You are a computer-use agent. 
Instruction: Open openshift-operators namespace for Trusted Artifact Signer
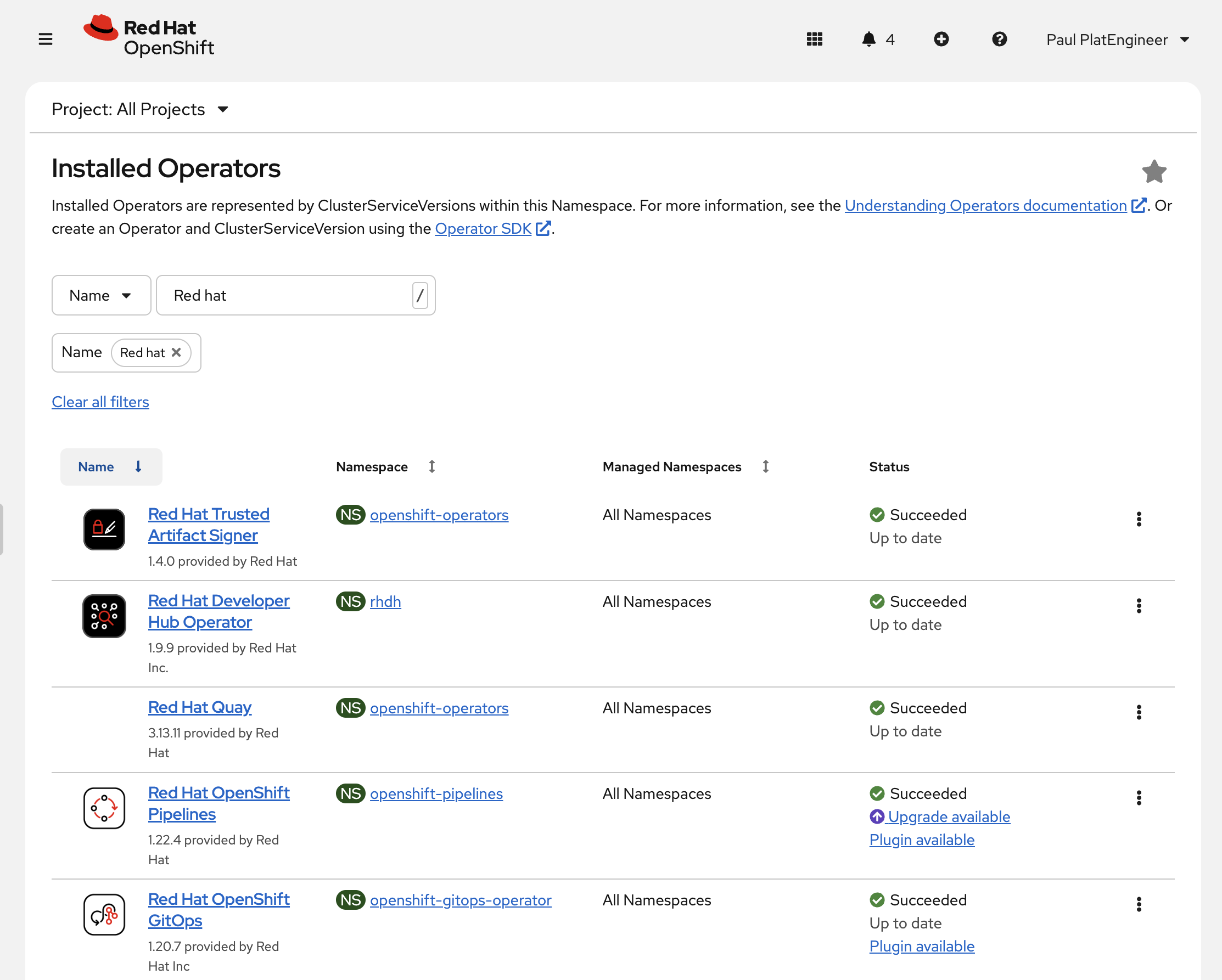[439, 515]
